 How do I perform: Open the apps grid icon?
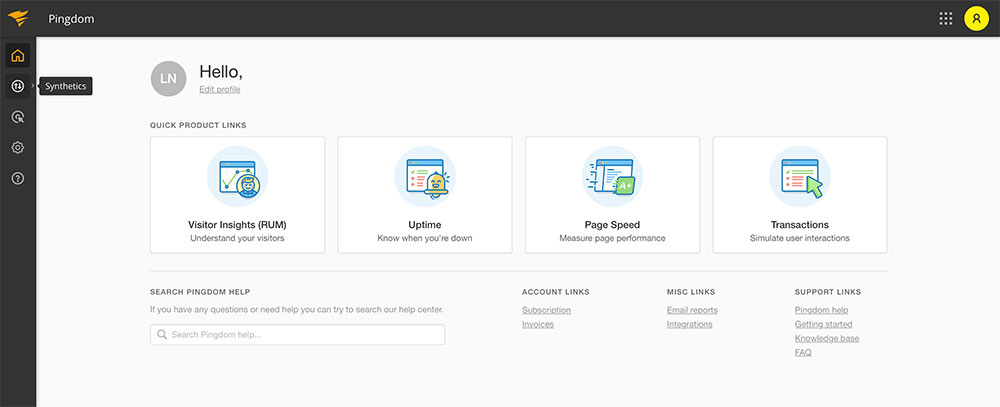click(x=946, y=18)
